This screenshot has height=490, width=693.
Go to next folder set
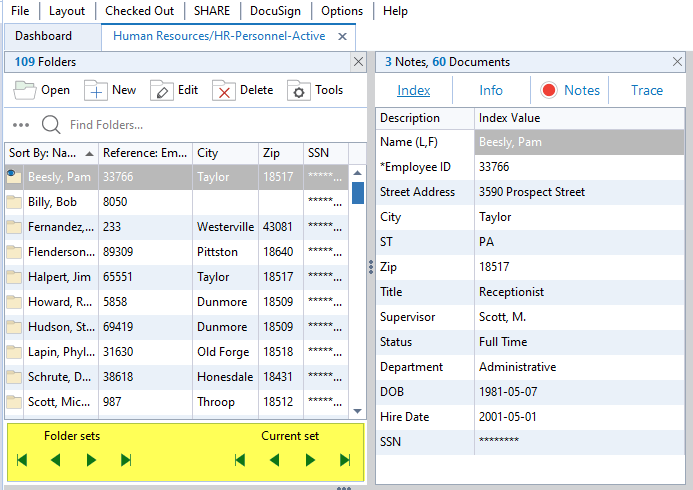pyautogui.click(x=91, y=460)
